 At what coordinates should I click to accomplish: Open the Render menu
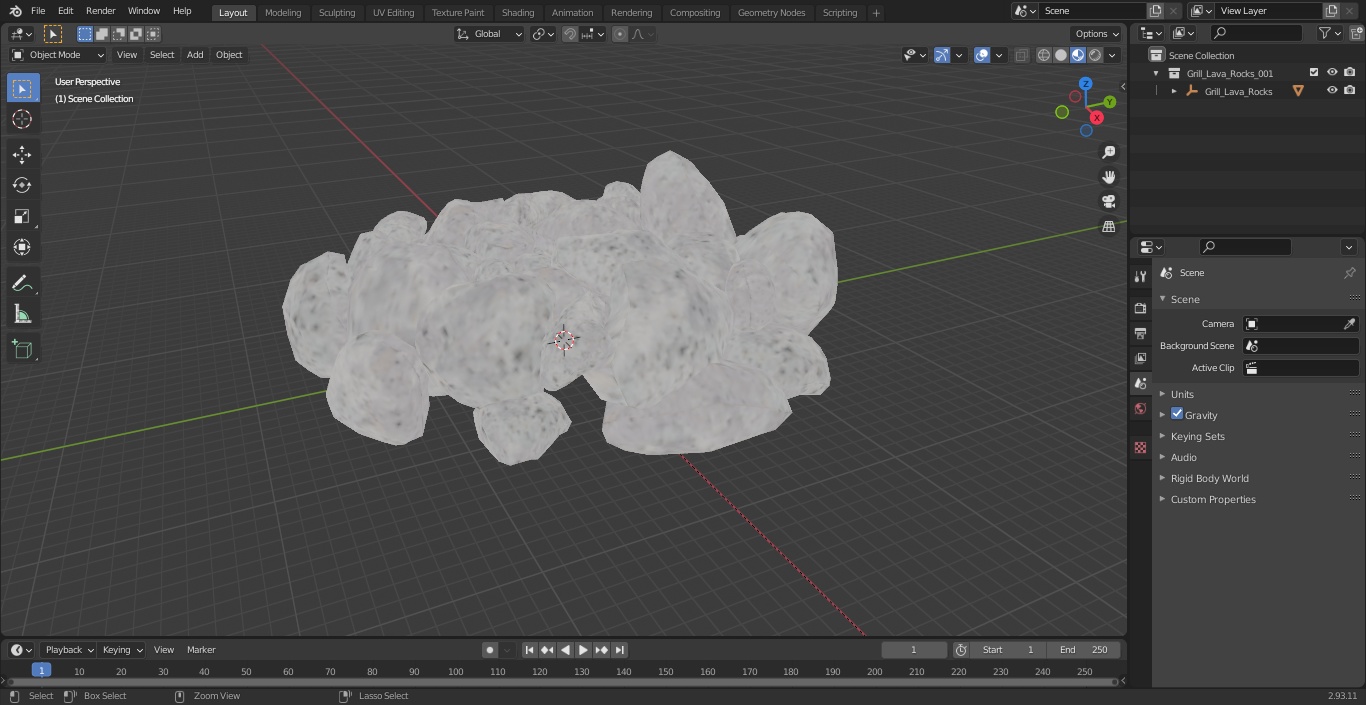coord(100,11)
